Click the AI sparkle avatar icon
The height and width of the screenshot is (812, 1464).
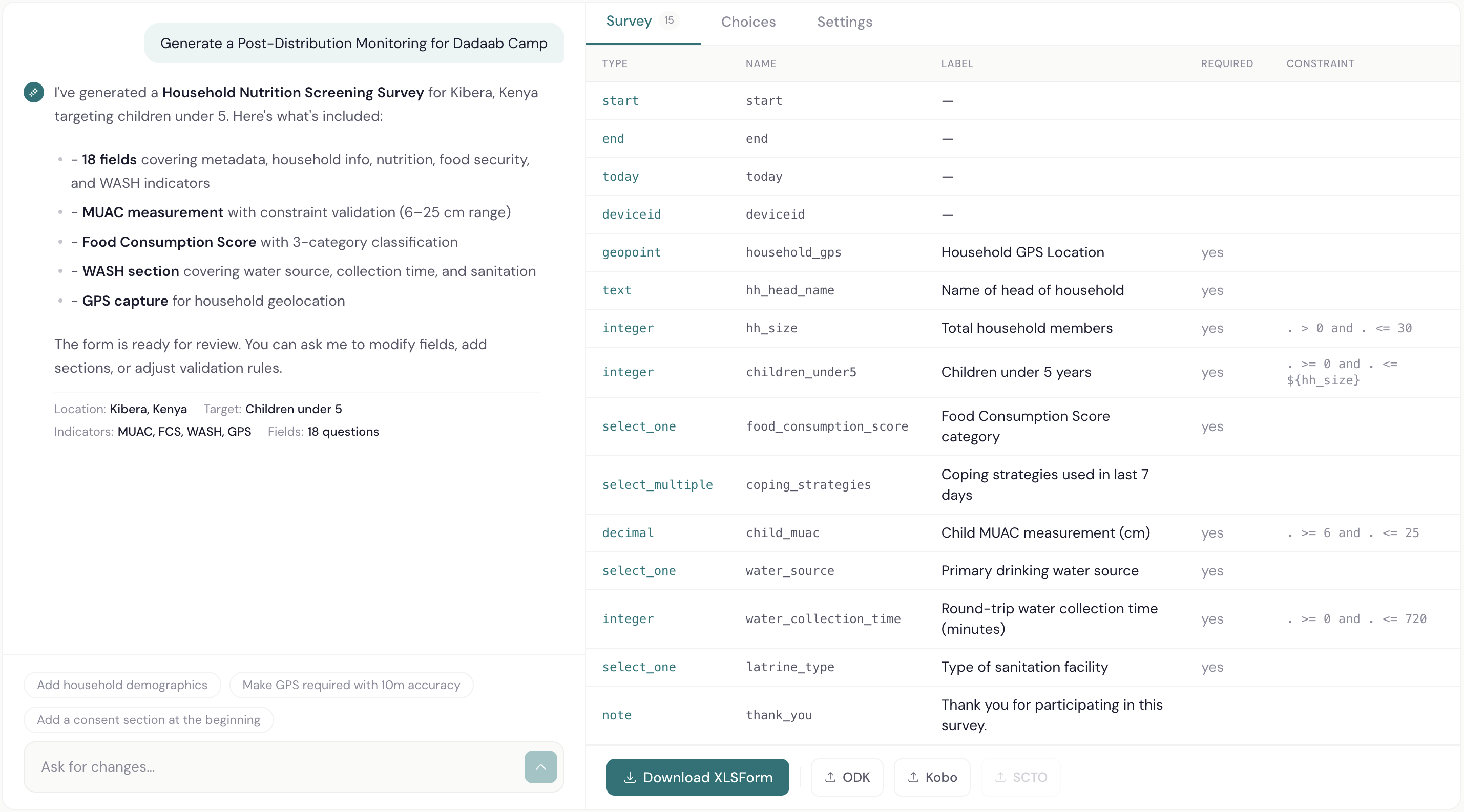[x=33, y=92]
